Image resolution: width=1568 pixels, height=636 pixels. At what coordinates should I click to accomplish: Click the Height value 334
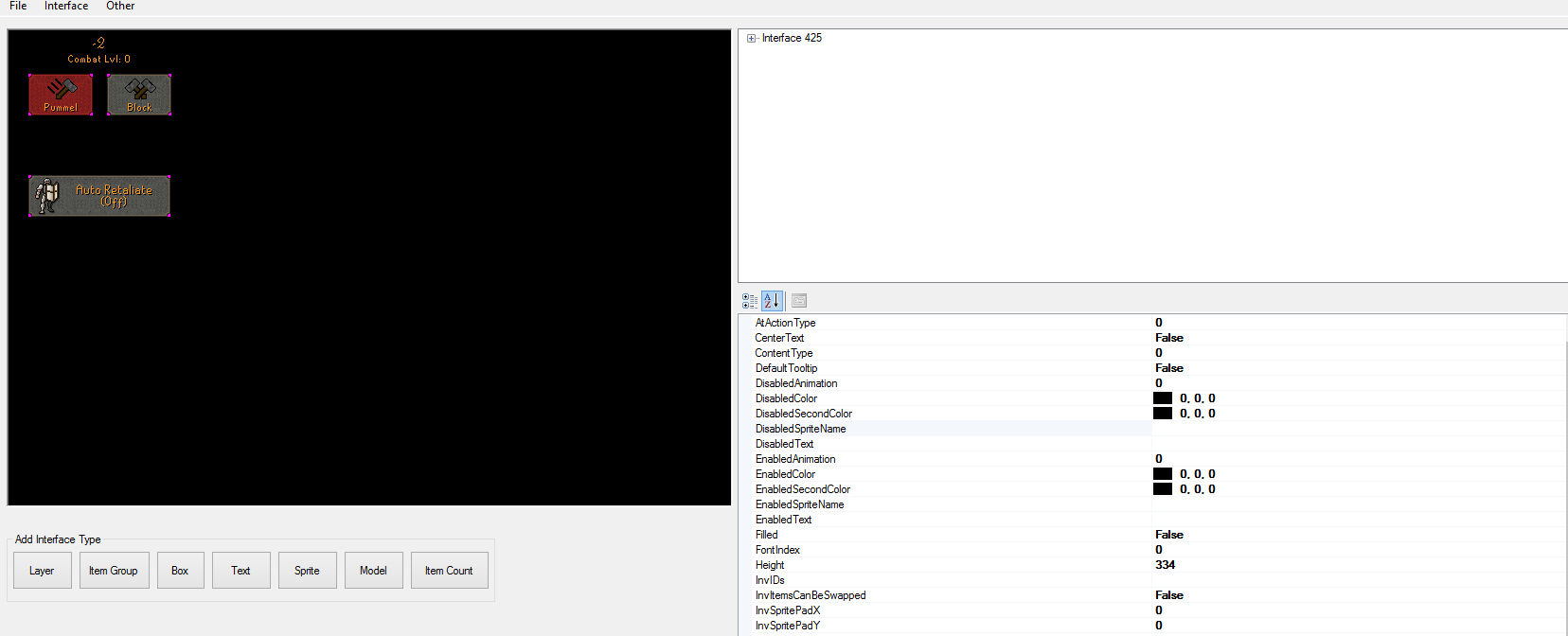(1165, 565)
